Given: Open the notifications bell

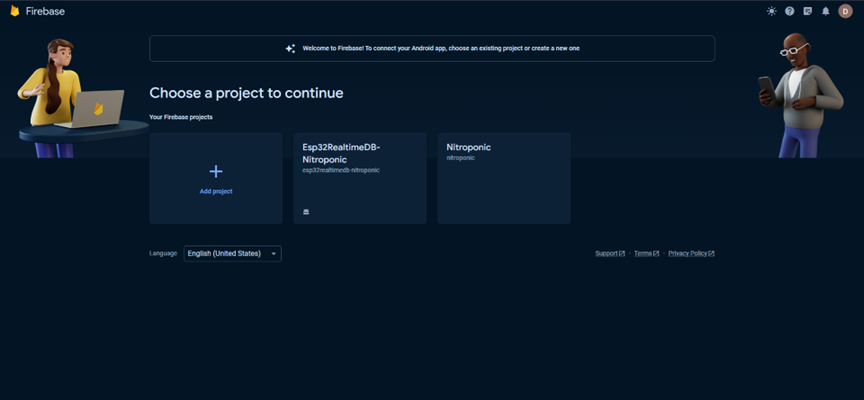Looking at the screenshot, I should pyautogui.click(x=825, y=11).
